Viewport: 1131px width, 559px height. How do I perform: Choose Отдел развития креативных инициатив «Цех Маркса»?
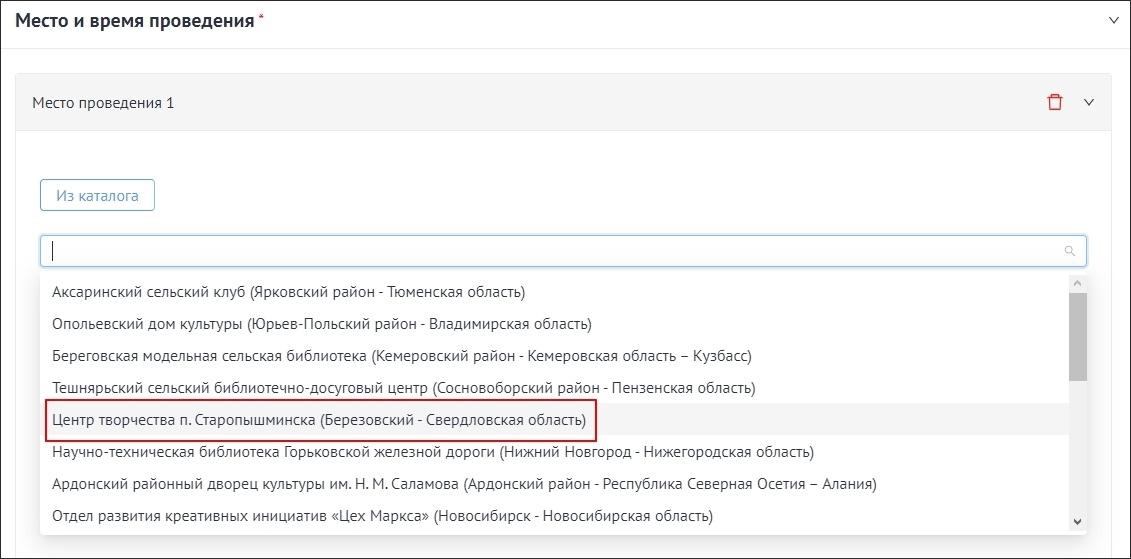pyautogui.click(x=382, y=516)
